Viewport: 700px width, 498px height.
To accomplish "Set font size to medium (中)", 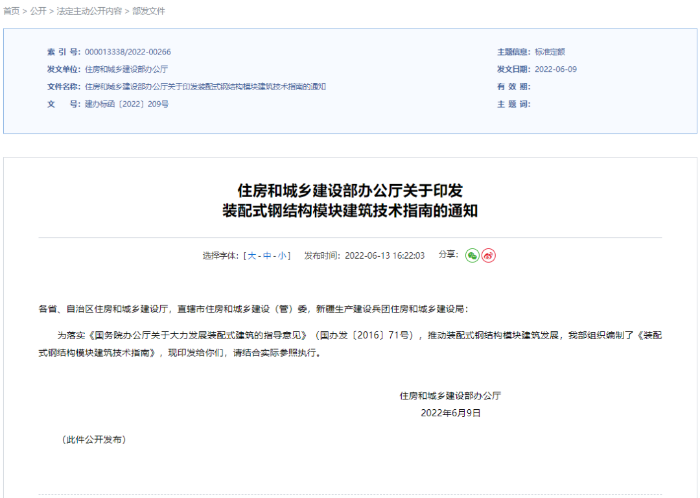I will click(x=267, y=256).
